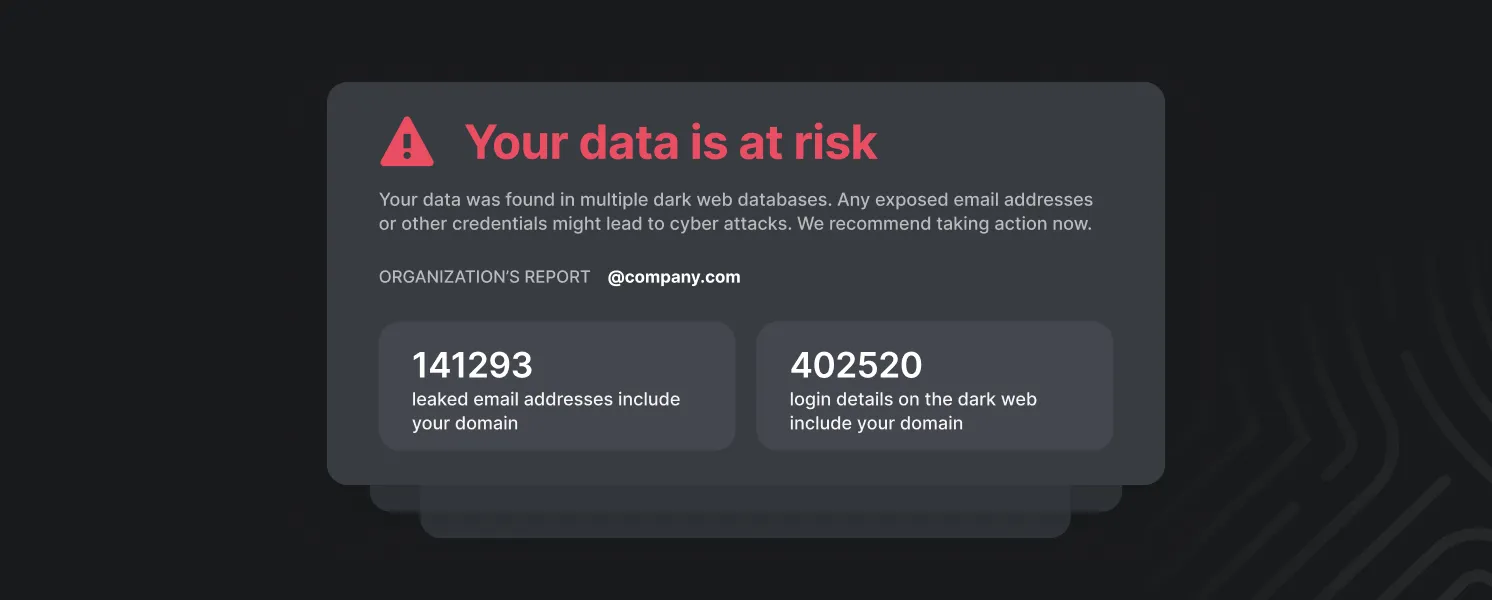Click the red warning triangle icon
The image size is (1492, 600).
tap(406, 142)
